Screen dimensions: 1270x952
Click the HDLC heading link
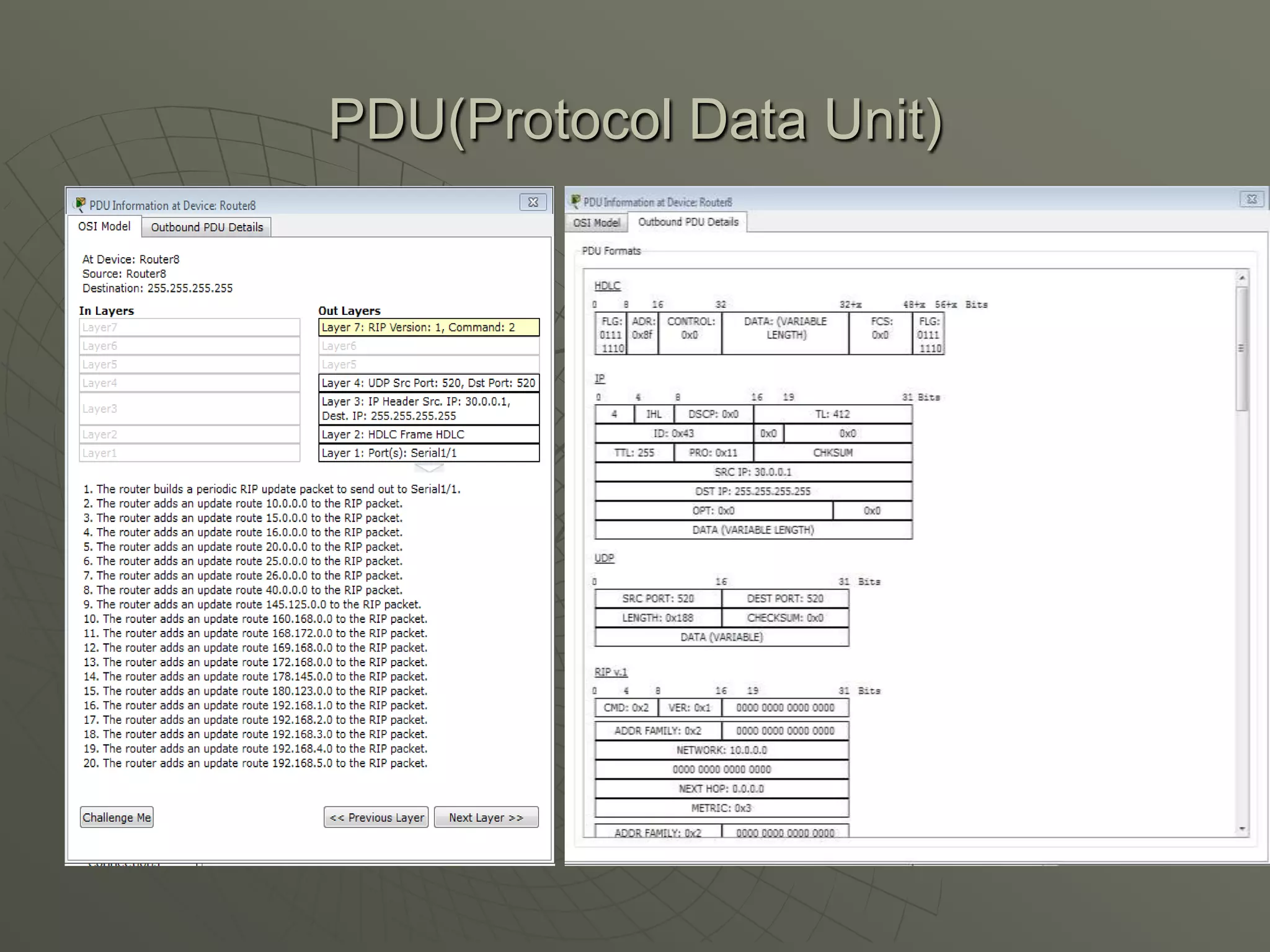pos(607,286)
